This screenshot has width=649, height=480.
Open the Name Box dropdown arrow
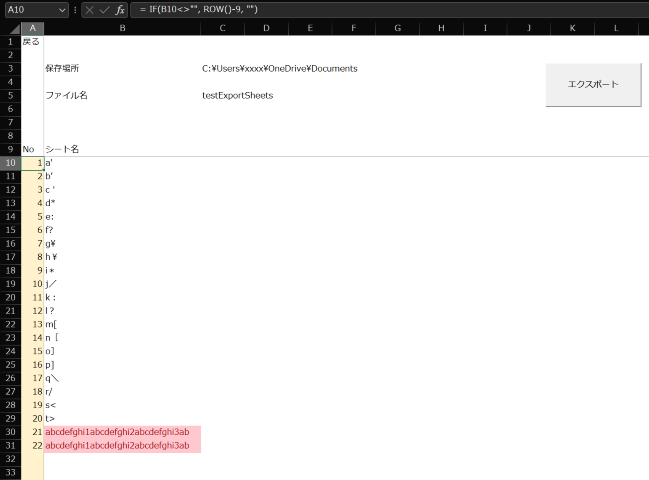(62, 10)
